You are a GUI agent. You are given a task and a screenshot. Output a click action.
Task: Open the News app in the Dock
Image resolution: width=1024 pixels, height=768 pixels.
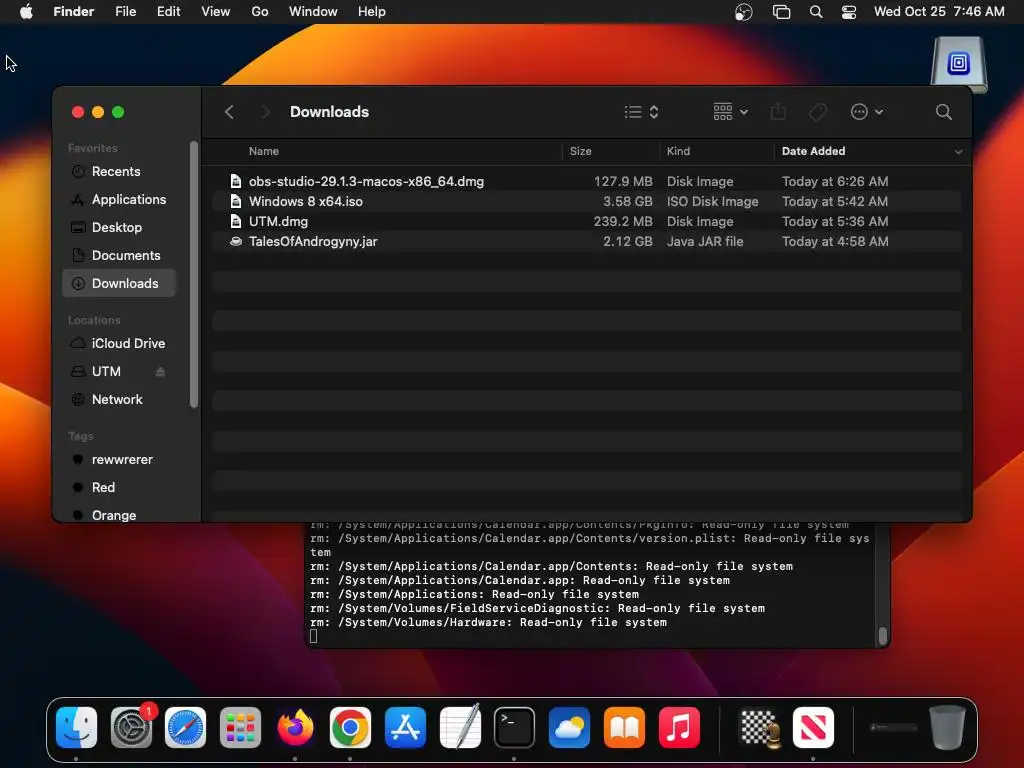813,727
